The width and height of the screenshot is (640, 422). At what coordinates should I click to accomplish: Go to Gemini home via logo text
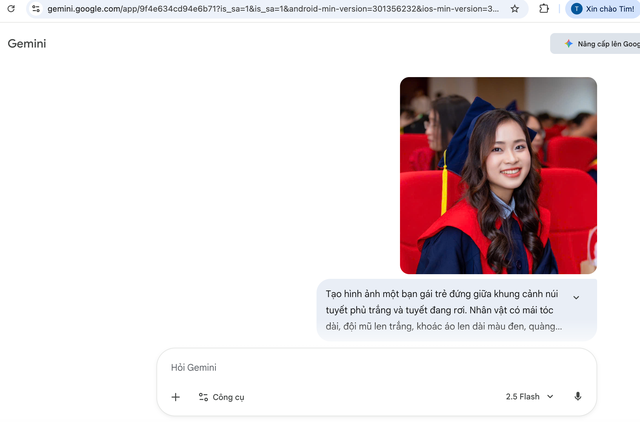click(27, 44)
